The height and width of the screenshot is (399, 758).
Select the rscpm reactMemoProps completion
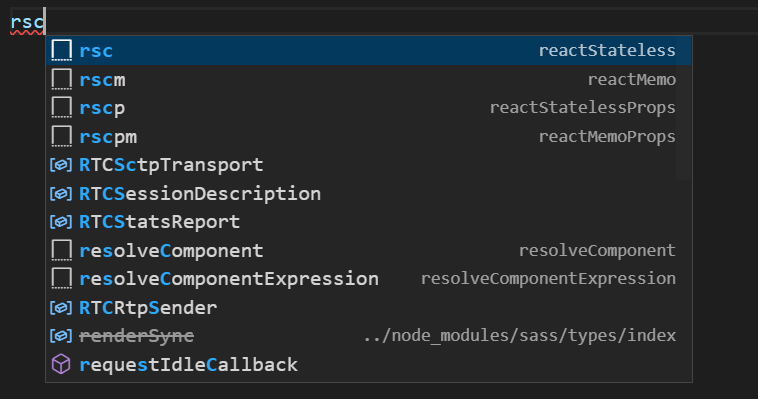(x=369, y=136)
